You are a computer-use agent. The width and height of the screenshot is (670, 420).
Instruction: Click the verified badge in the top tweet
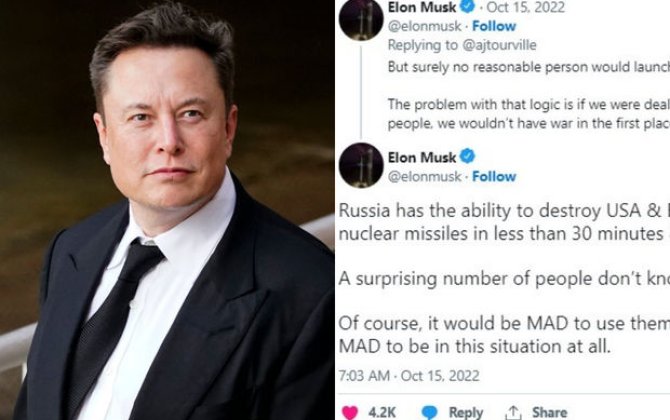coord(467,6)
